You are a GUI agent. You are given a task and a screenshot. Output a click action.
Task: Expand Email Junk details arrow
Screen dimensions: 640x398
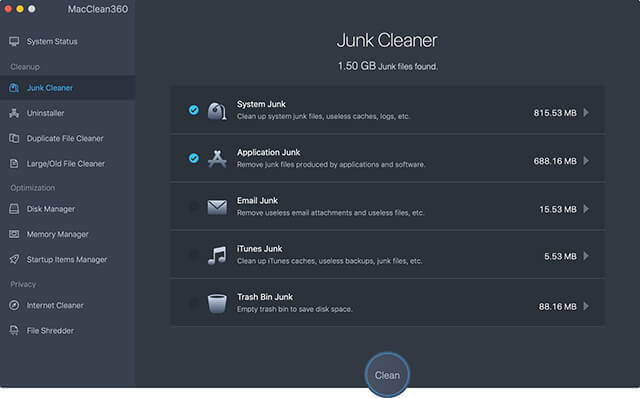586,209
